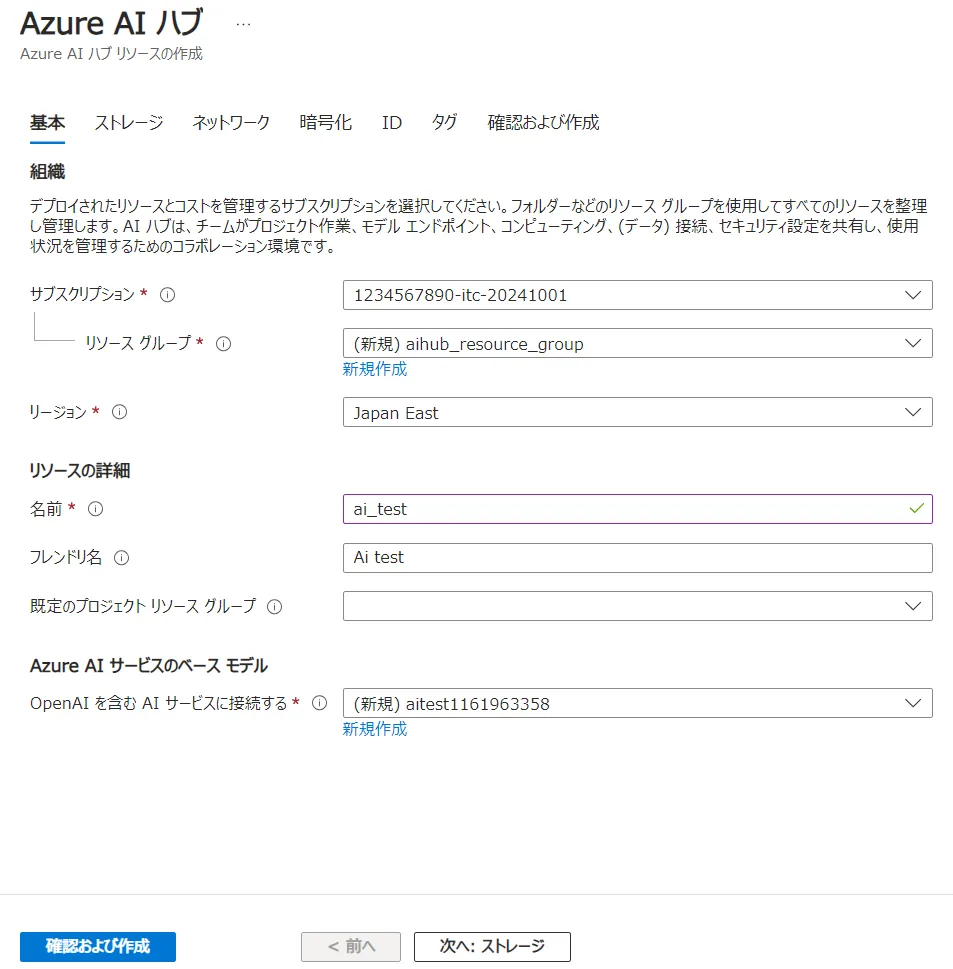Expand the AI サービス aitest1161963358 dropdown
The image size is (953, 969).
click(x=637, y=703)
